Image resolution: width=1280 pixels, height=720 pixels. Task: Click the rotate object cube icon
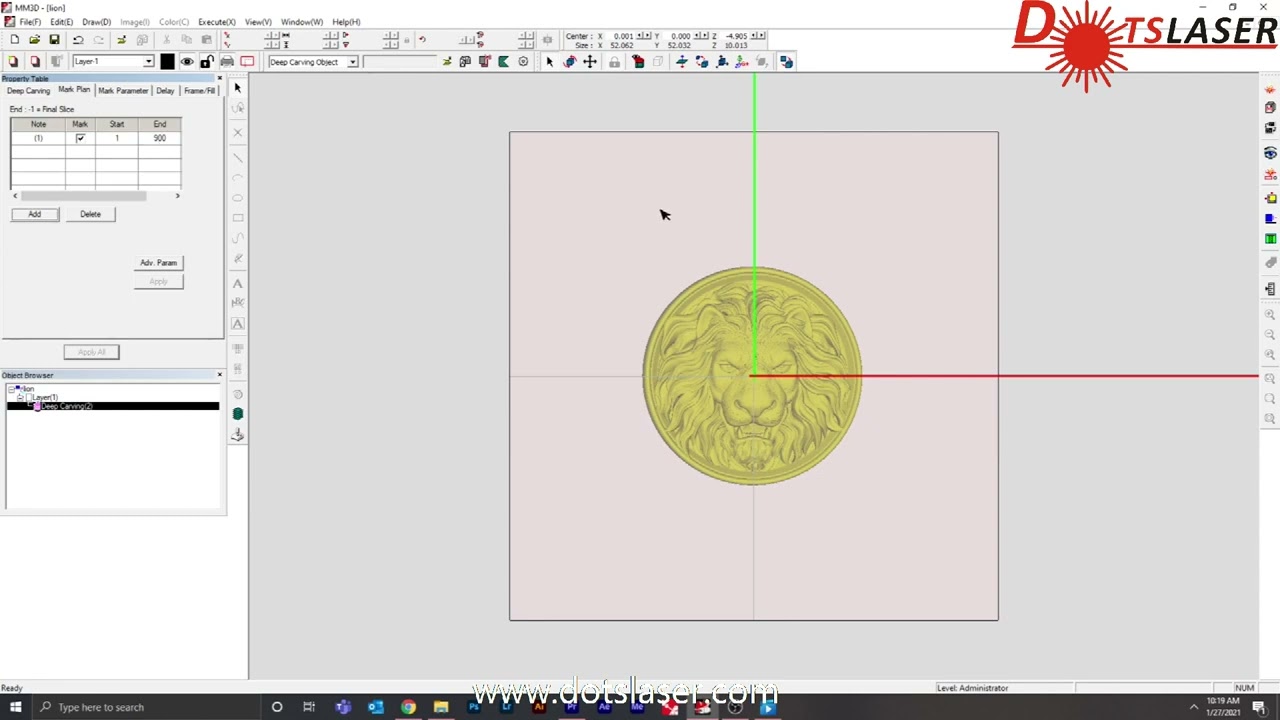tap(702, 62)
